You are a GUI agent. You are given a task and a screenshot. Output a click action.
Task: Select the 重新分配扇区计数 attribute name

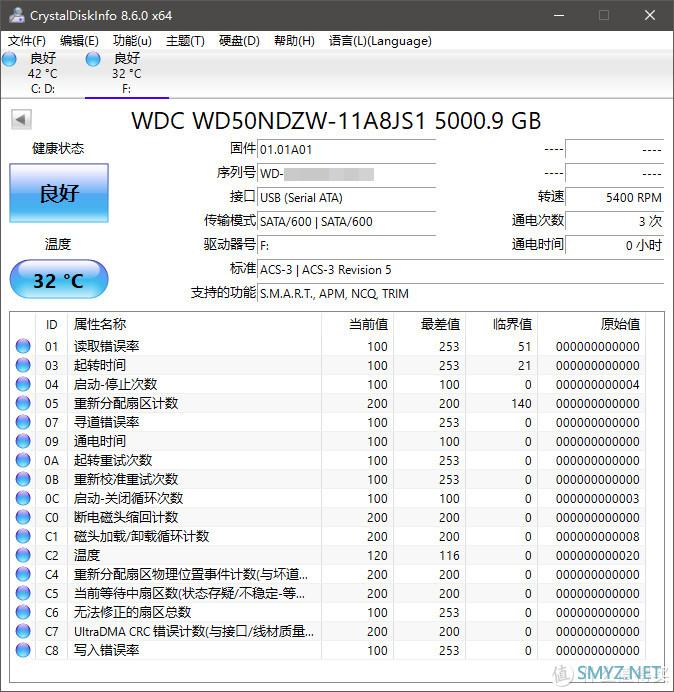[126, 403]
